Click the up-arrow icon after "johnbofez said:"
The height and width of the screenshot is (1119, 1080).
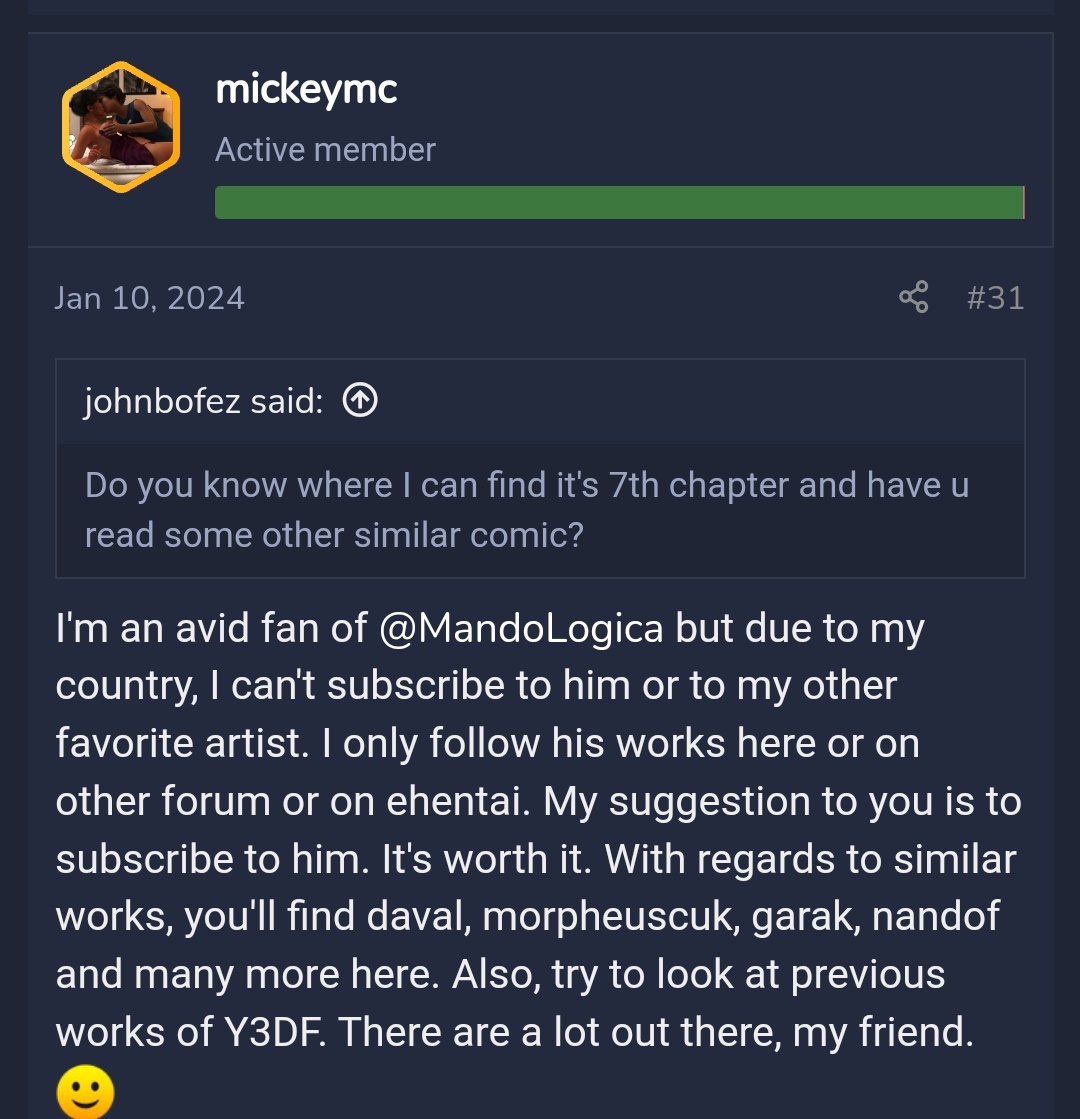360,401
